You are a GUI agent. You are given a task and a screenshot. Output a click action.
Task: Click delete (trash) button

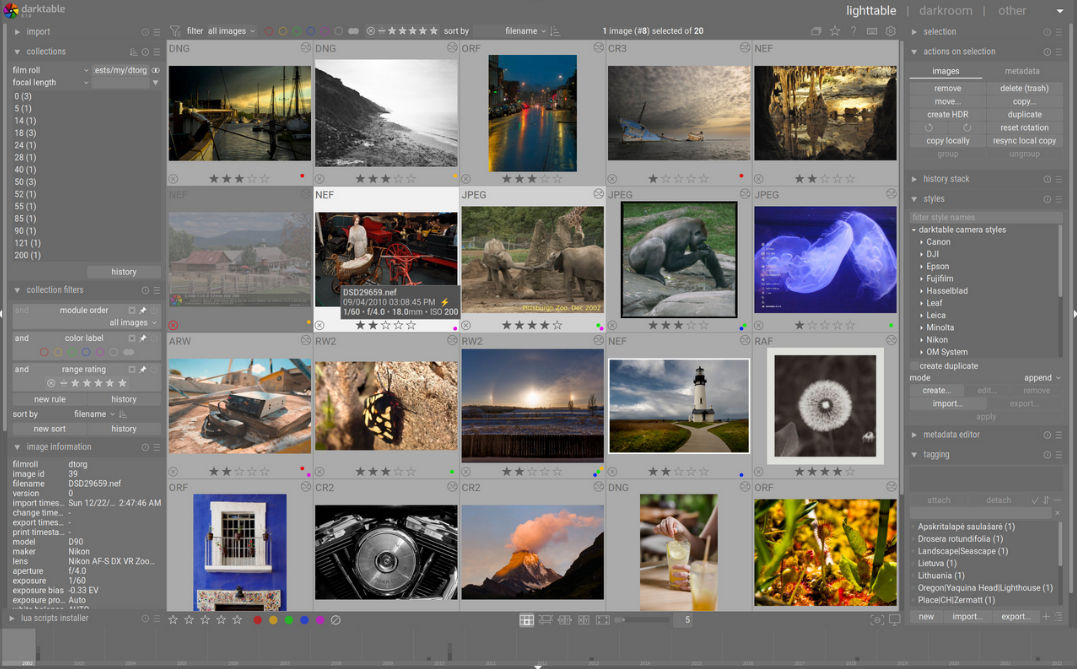pos(1024,89)
